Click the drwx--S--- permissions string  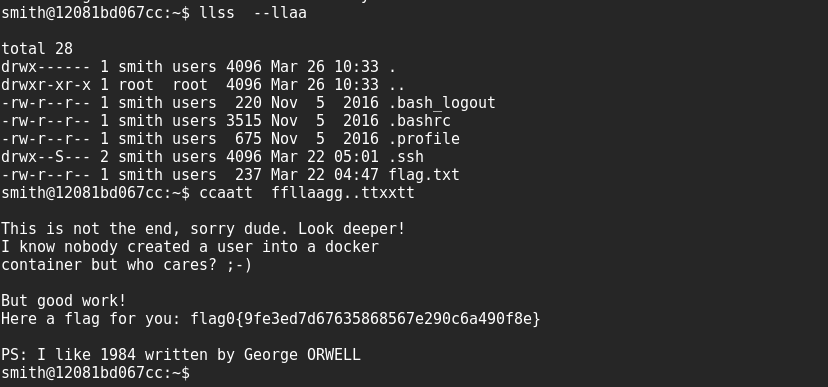[x=46, y=157]
